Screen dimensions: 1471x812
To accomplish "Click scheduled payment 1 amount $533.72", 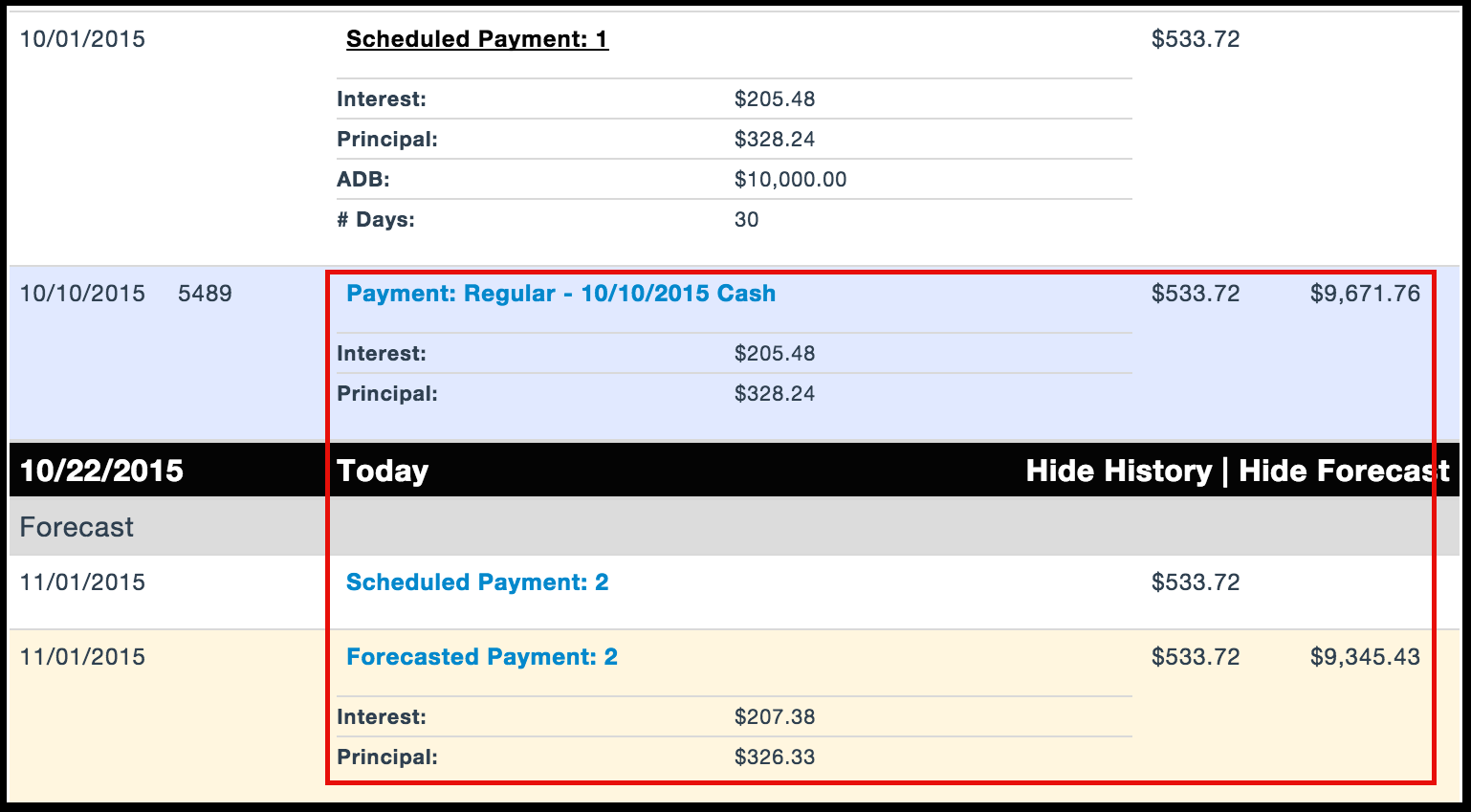I will [1196, 39].
